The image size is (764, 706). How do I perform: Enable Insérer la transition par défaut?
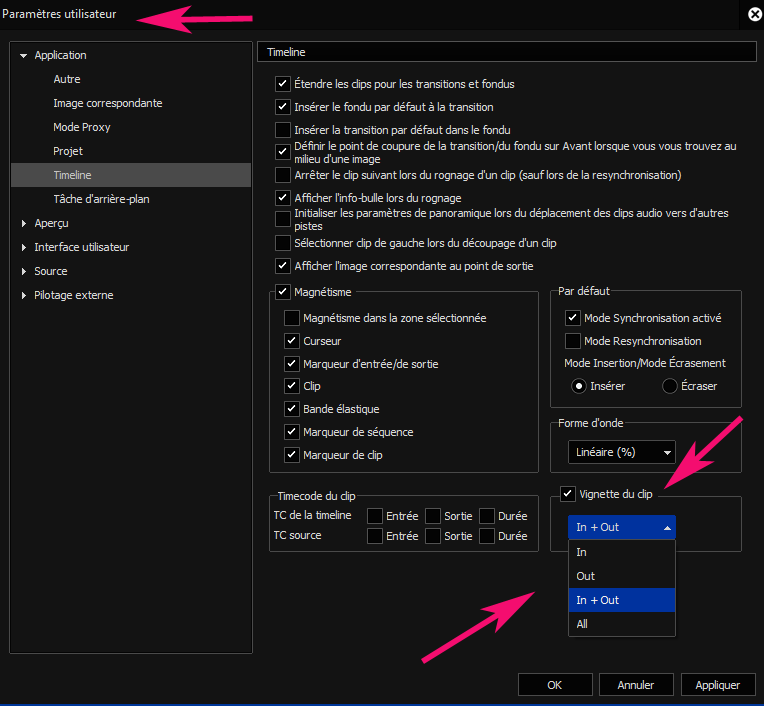283,130
